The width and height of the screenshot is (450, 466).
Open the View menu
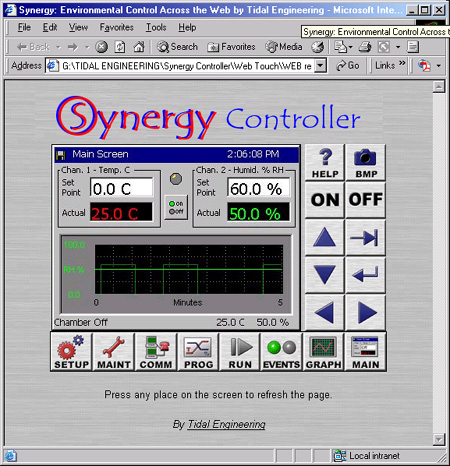78,27
